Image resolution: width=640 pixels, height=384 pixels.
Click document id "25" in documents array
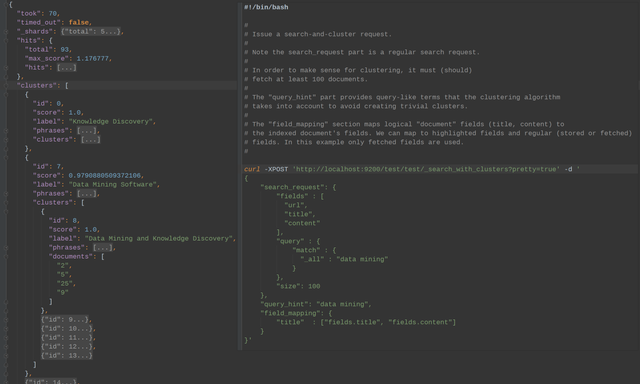click(x=64, y=283)
